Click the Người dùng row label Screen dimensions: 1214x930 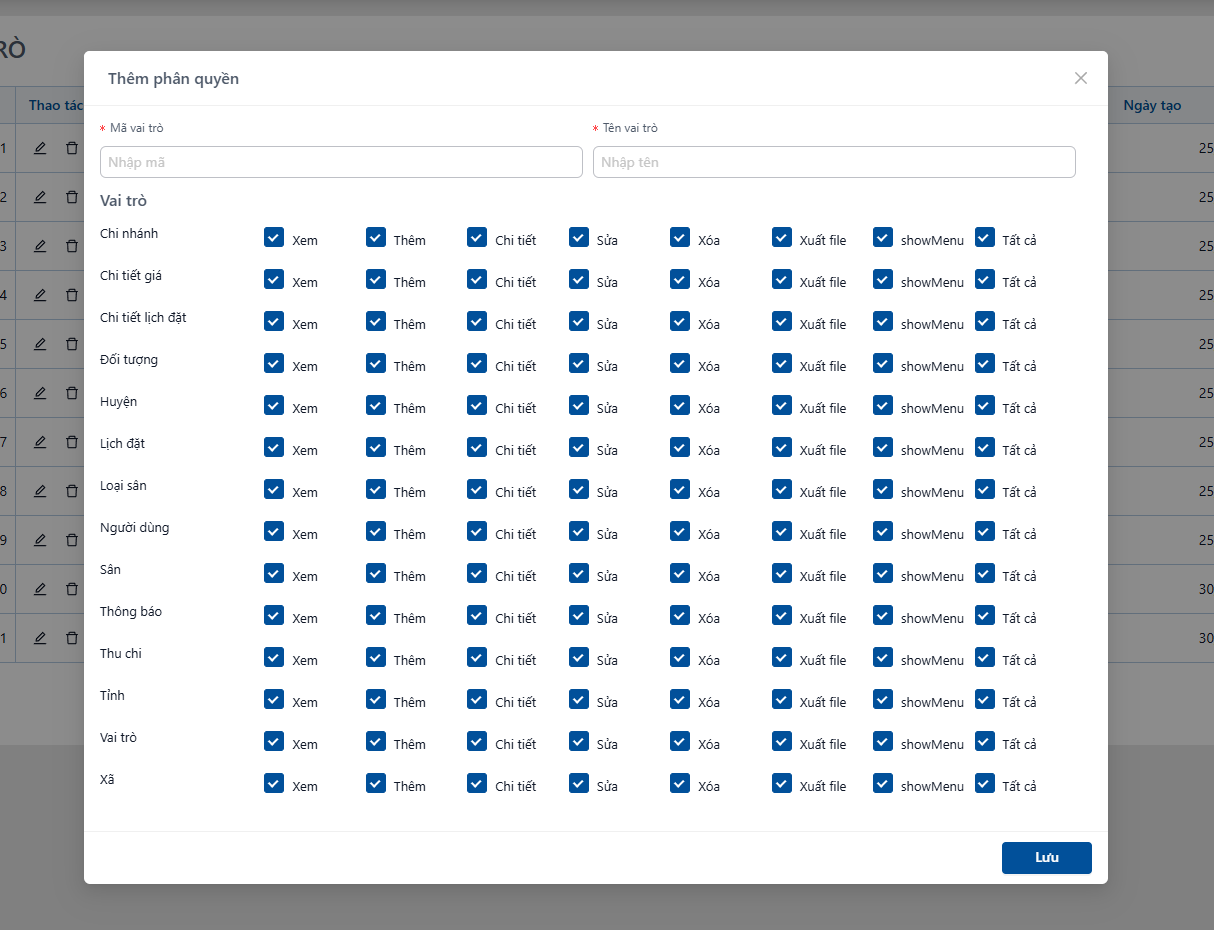pos(135,528)
